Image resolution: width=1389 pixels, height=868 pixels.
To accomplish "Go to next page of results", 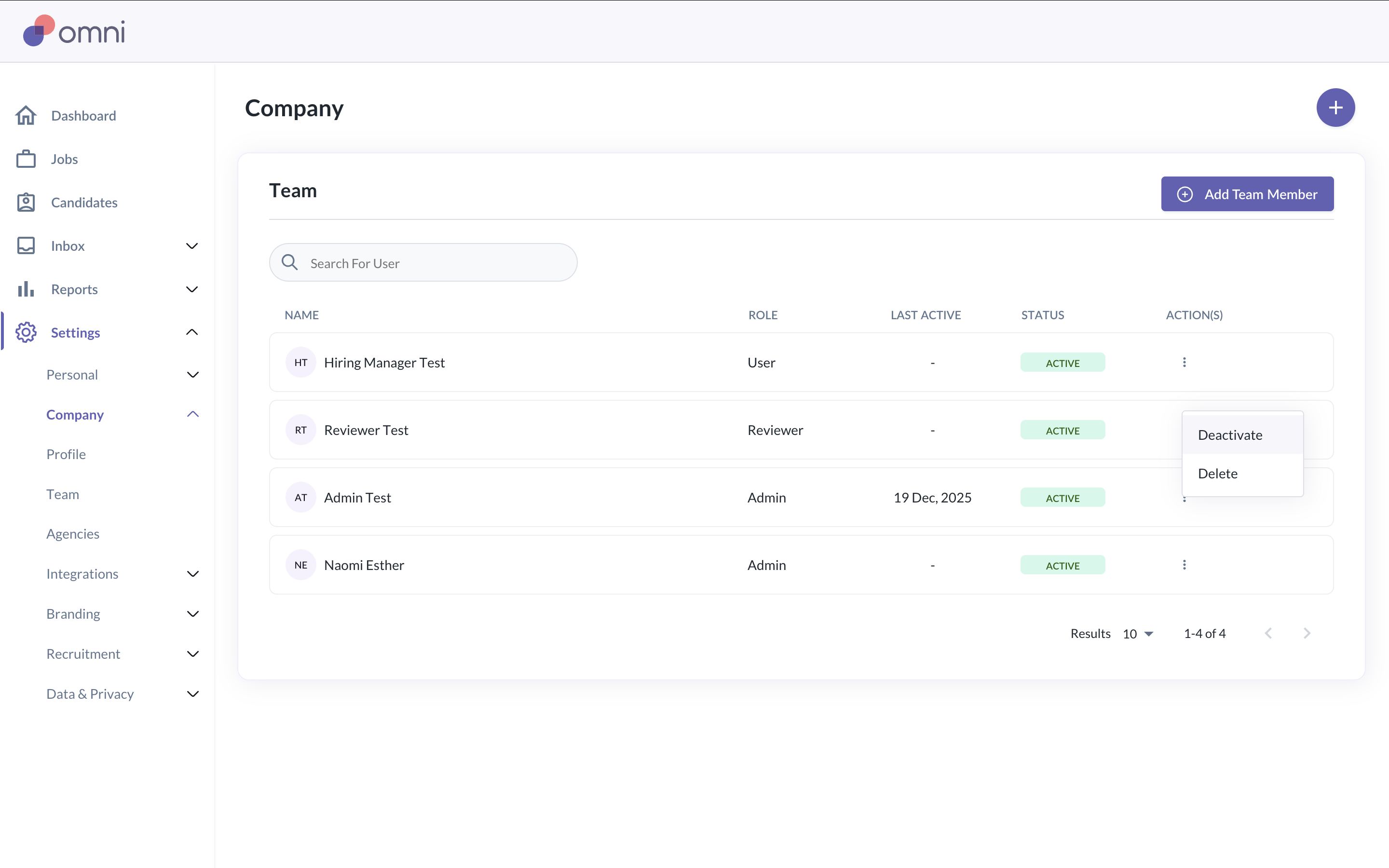I will (1307, 633).
